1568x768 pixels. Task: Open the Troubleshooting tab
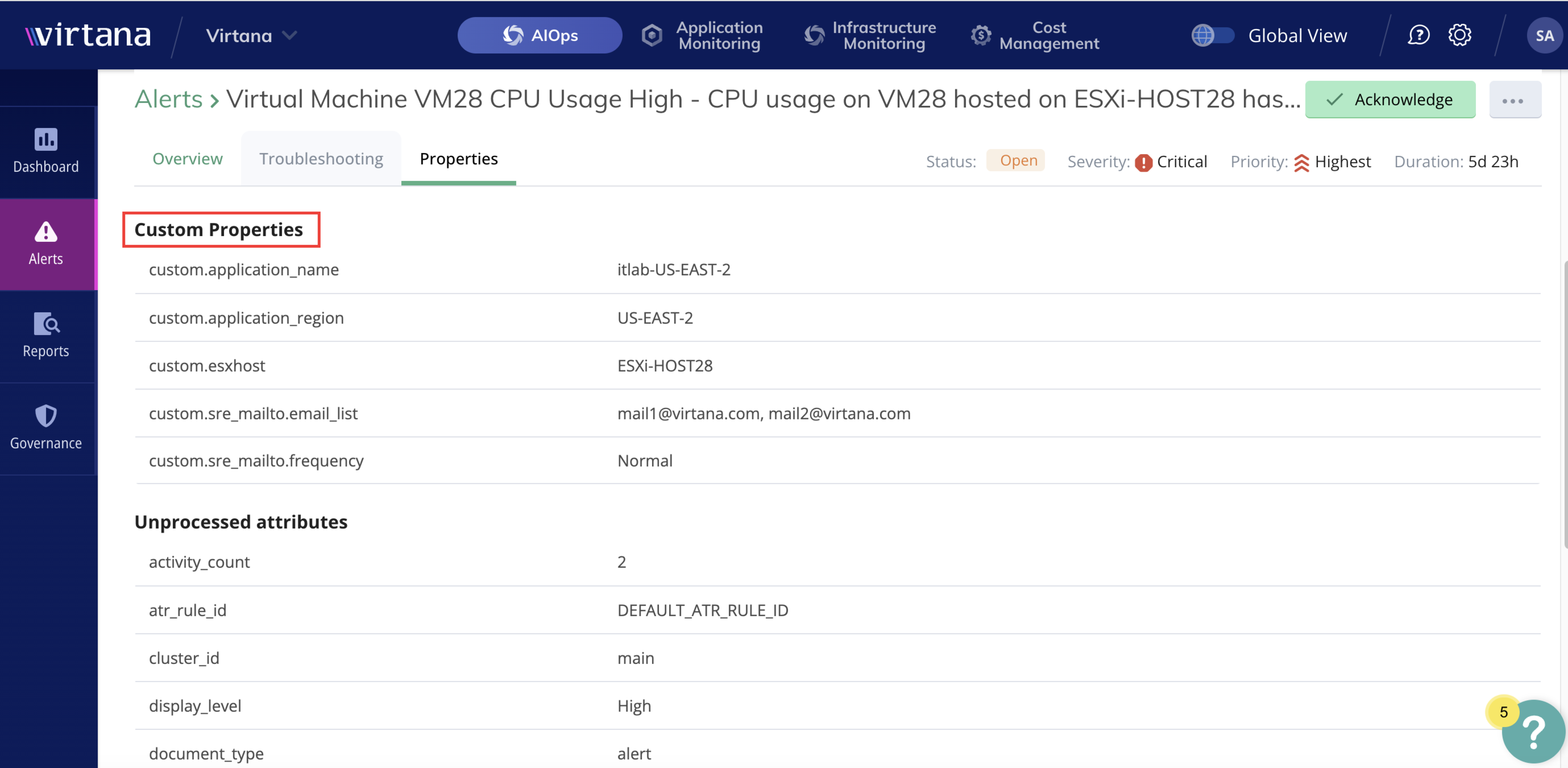(322, 158)
